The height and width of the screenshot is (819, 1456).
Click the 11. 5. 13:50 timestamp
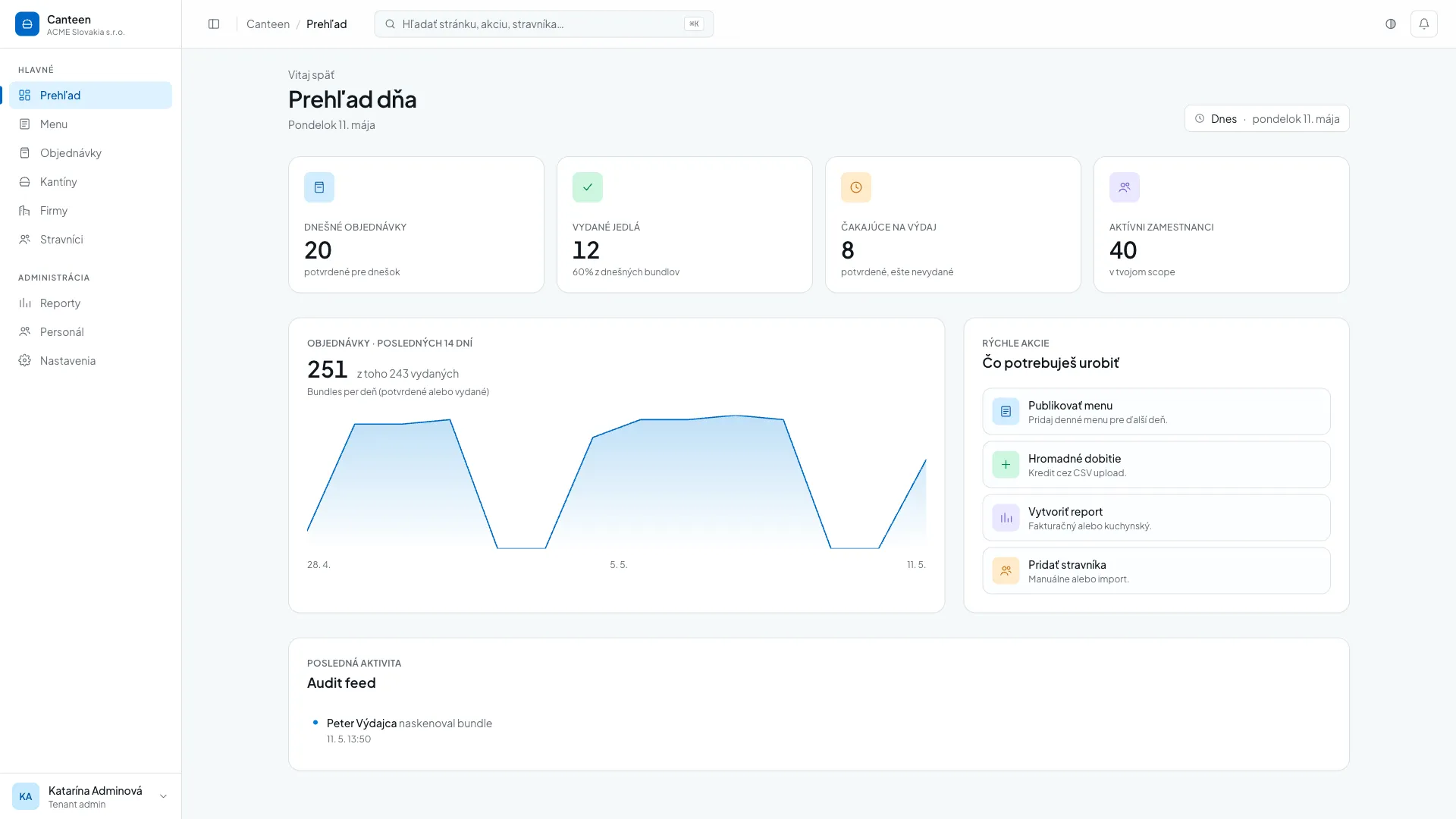click(349, 739)
